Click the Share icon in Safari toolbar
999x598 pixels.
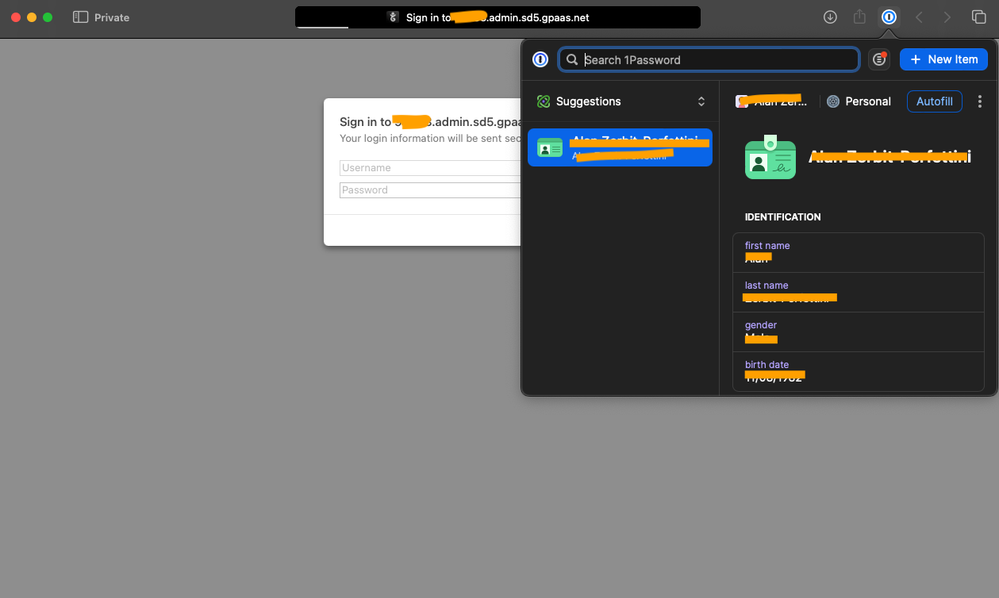coord(859,17)
